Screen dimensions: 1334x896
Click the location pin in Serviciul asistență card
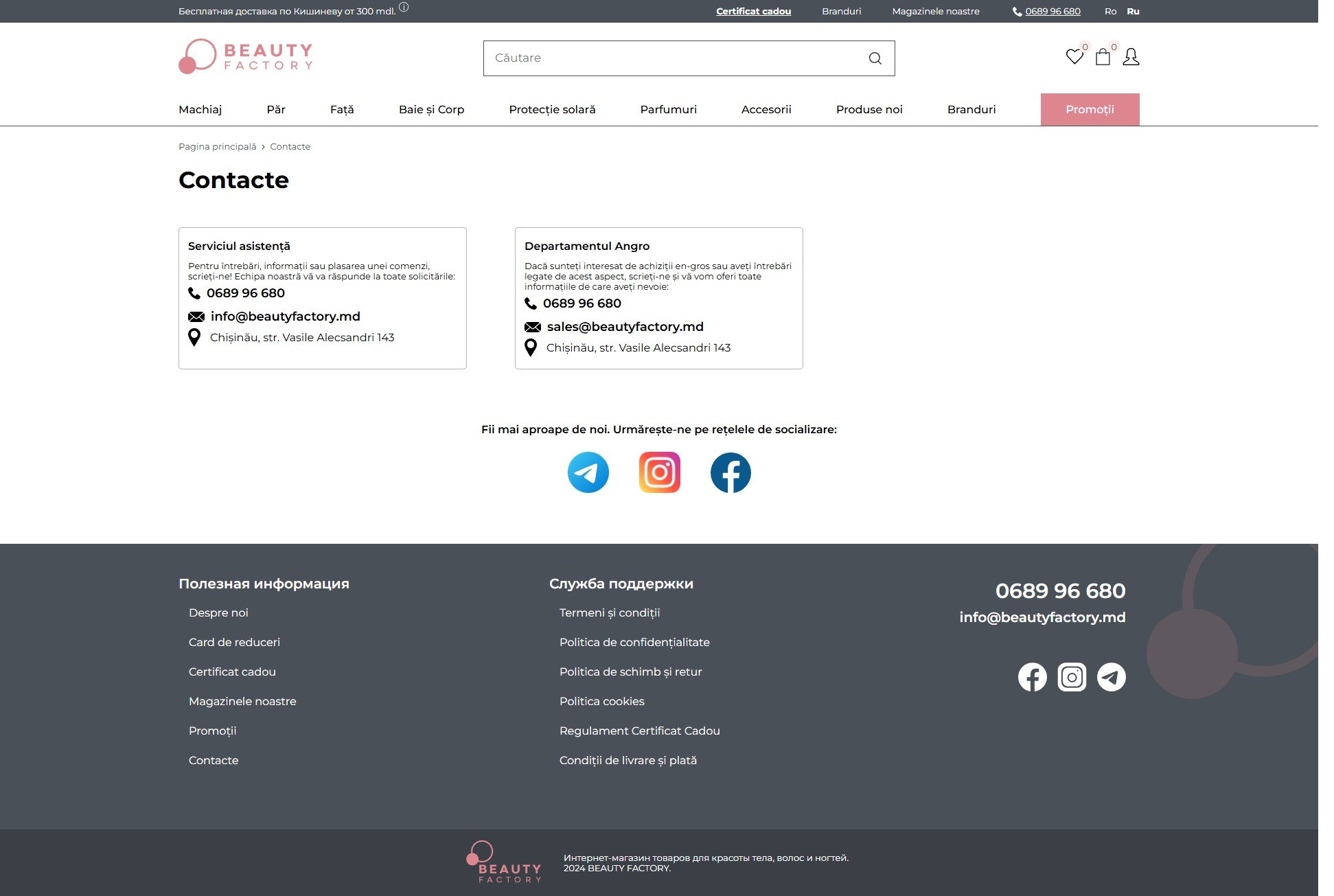click(x=194, y=338)
